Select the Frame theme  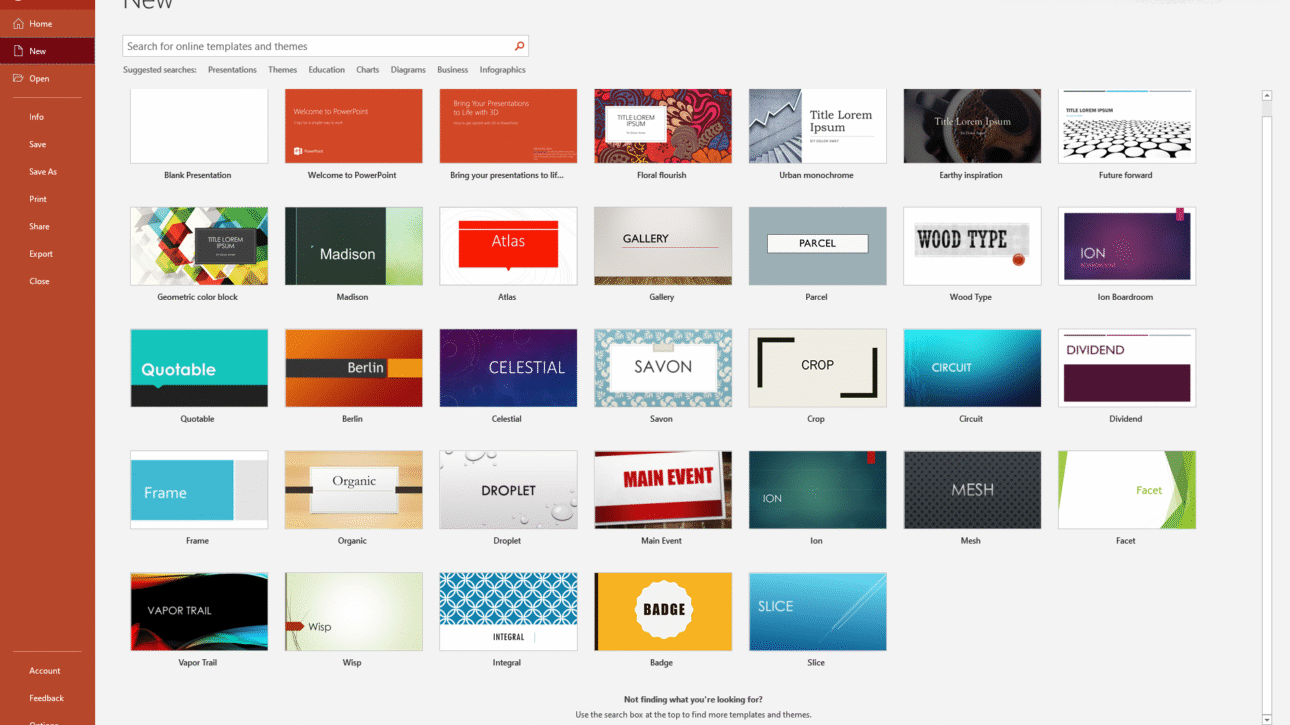coord(199,490)
